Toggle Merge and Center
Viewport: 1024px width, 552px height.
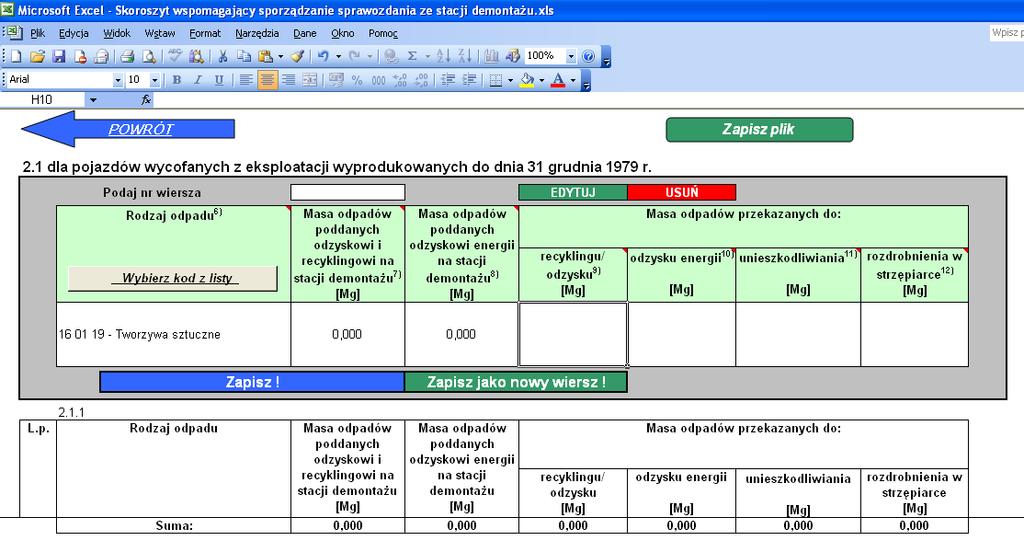(x=310, y=80)
